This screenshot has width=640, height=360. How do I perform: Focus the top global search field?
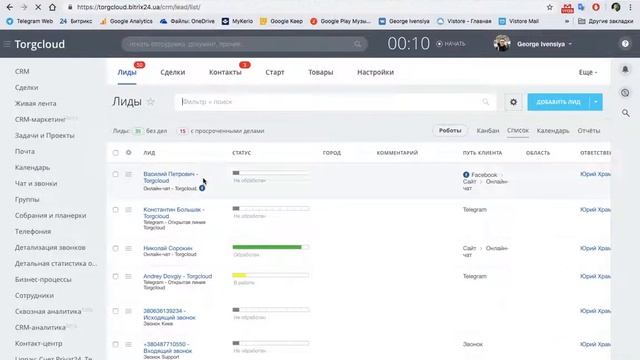pos(244,44)
